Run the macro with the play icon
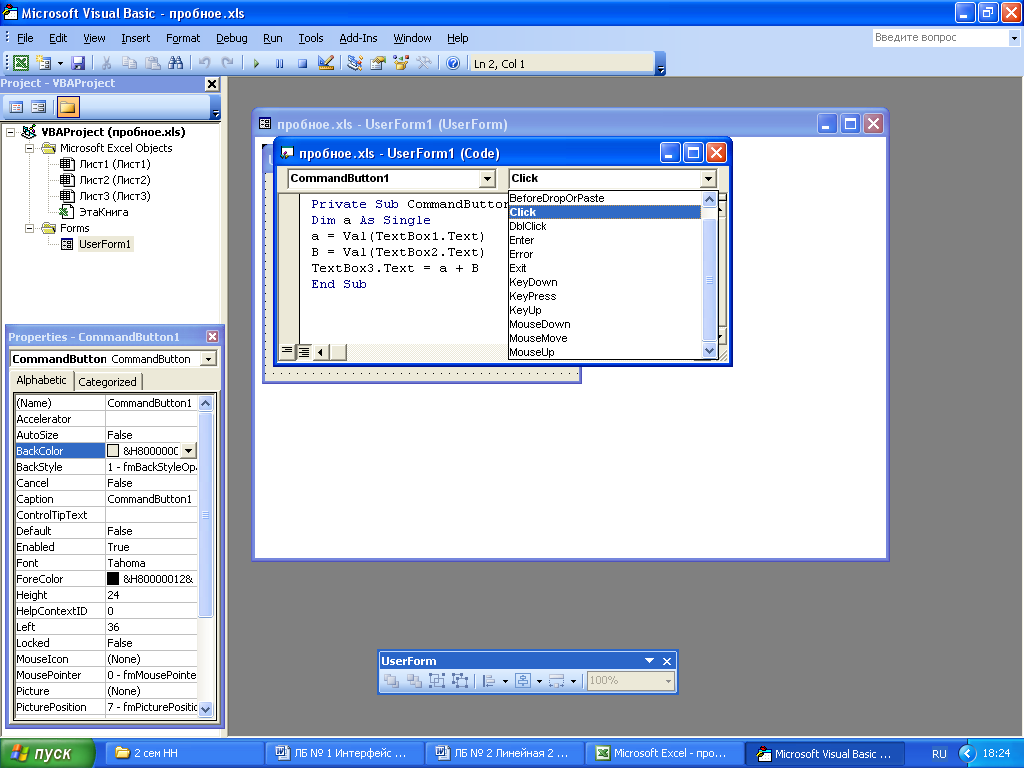1024x768 pixels. coord(256,63)
